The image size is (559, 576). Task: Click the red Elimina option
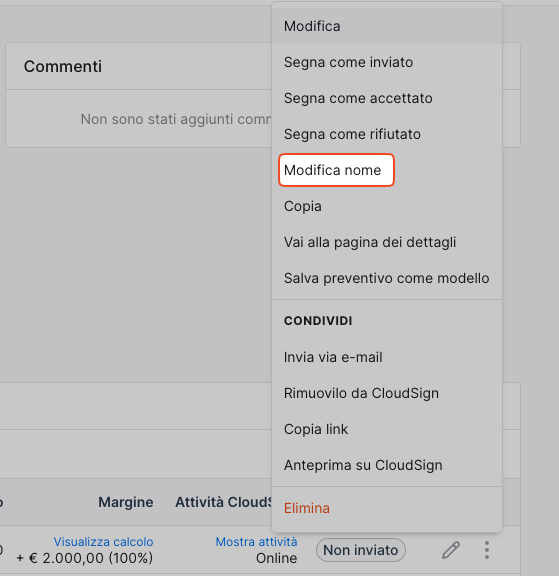click(387, 508)
